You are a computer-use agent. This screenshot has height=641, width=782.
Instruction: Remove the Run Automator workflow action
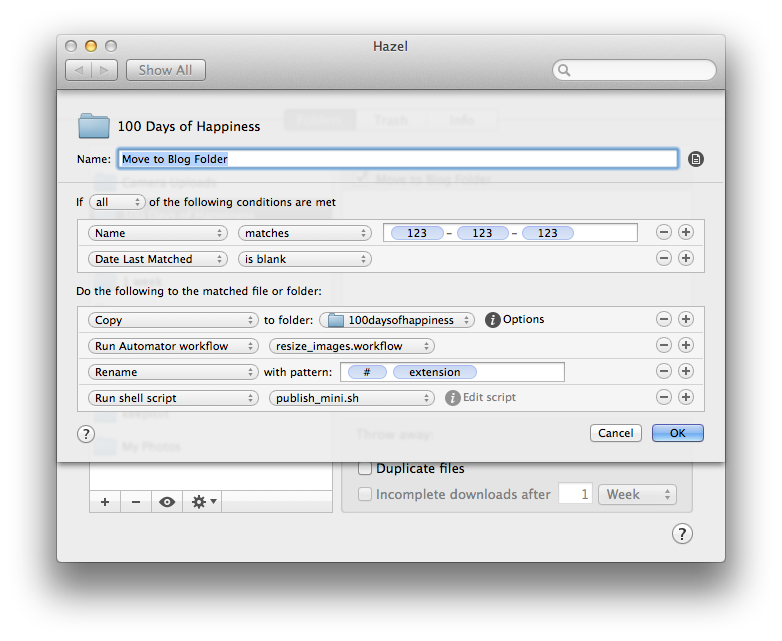tap(663, 346)
